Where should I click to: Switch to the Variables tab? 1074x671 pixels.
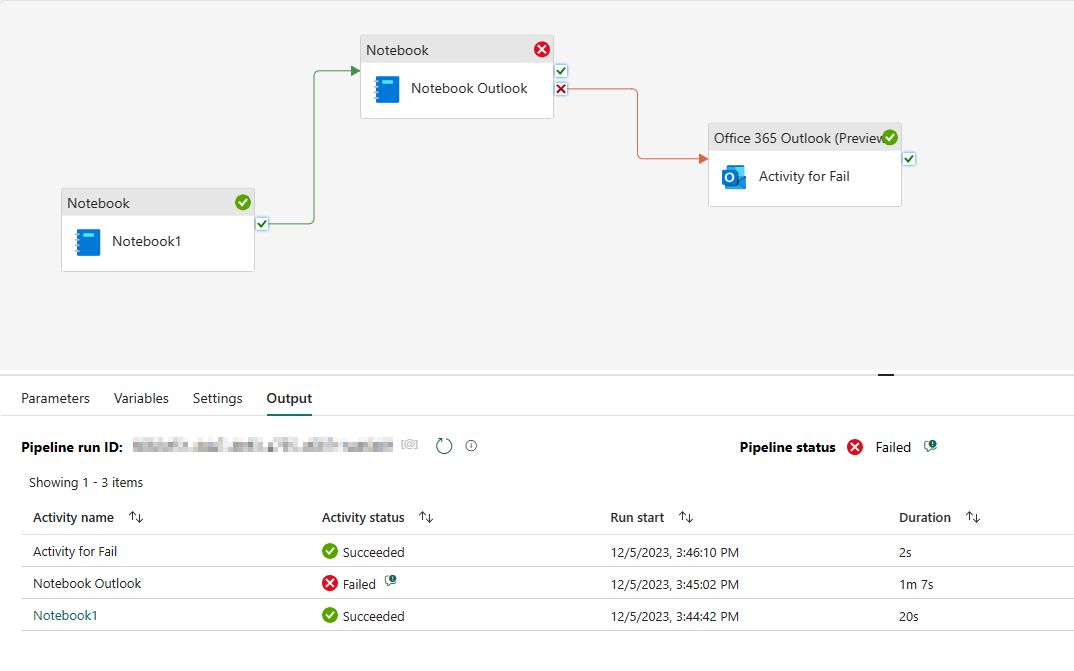pyautogui.click(x=141, y=398)
